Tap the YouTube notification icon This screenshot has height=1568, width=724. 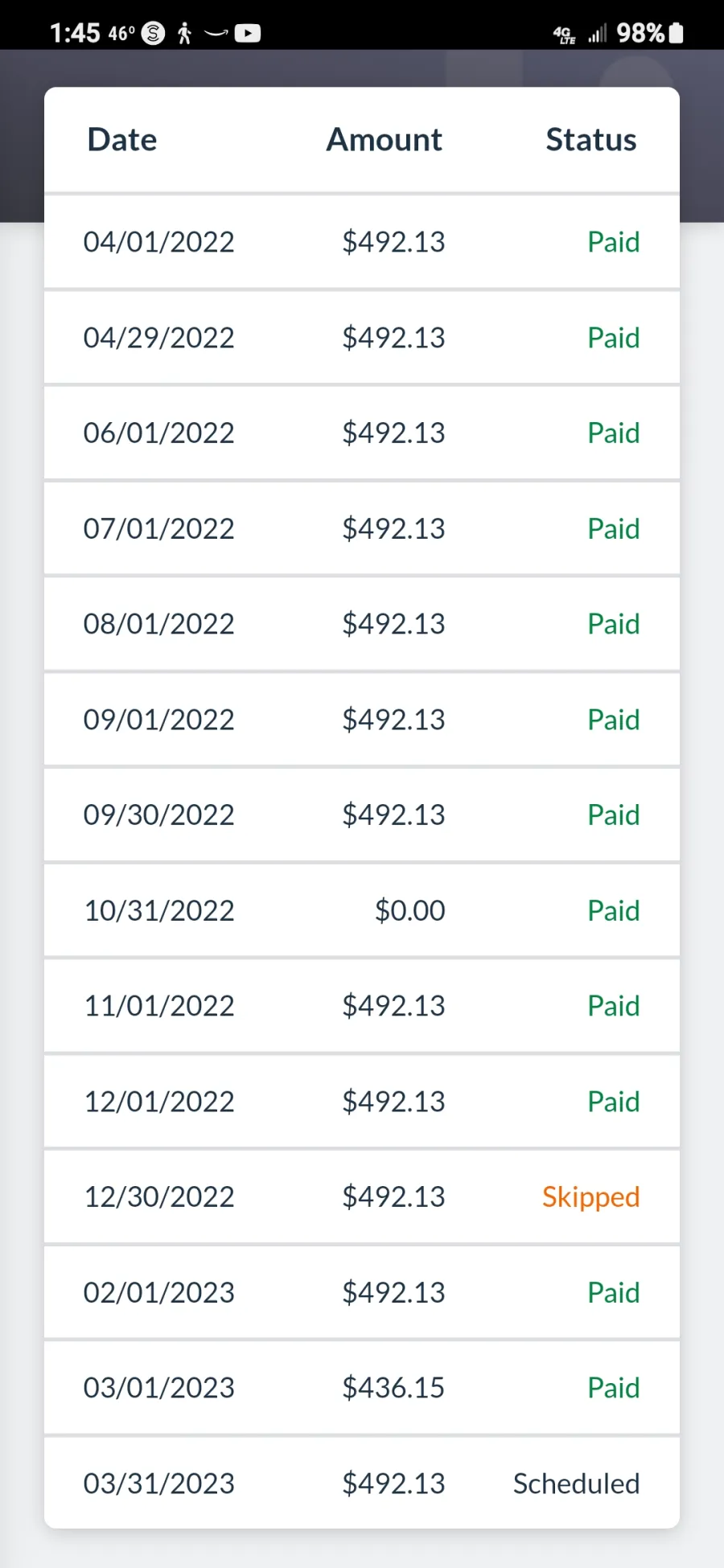pos(248,33)
